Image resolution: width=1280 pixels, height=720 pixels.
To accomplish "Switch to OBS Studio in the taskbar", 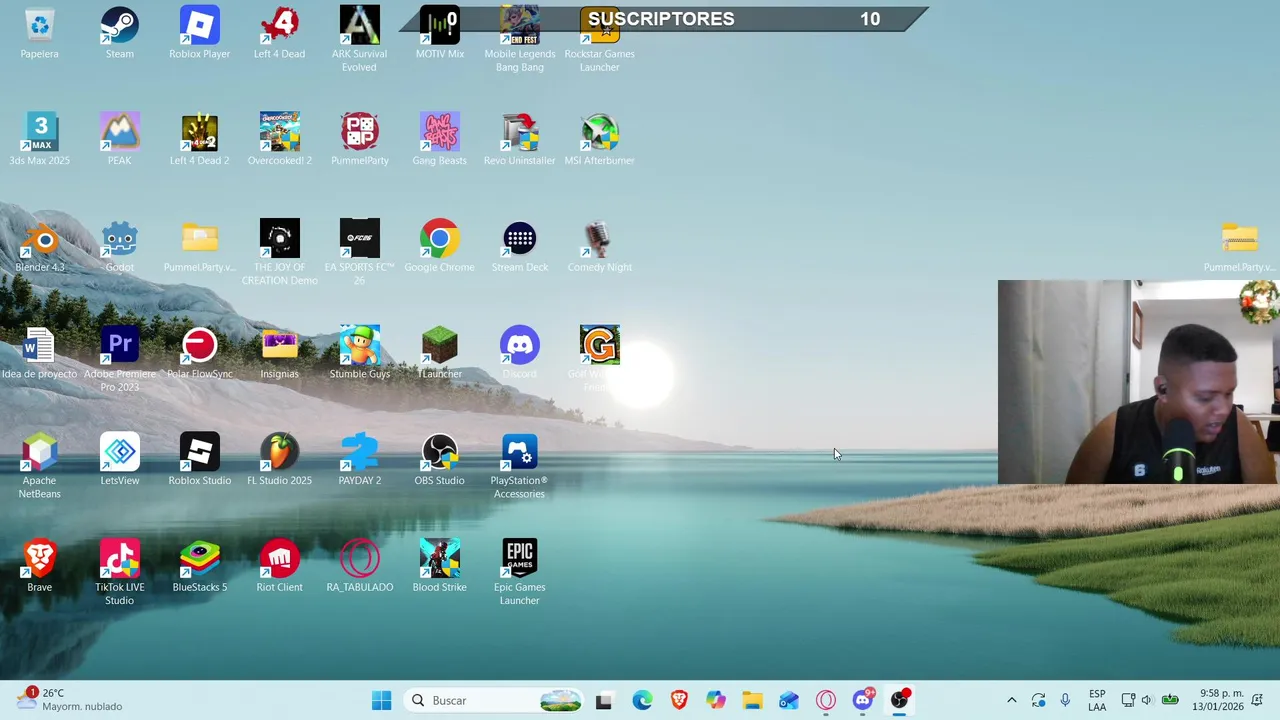I will click(x=900, y=700).
